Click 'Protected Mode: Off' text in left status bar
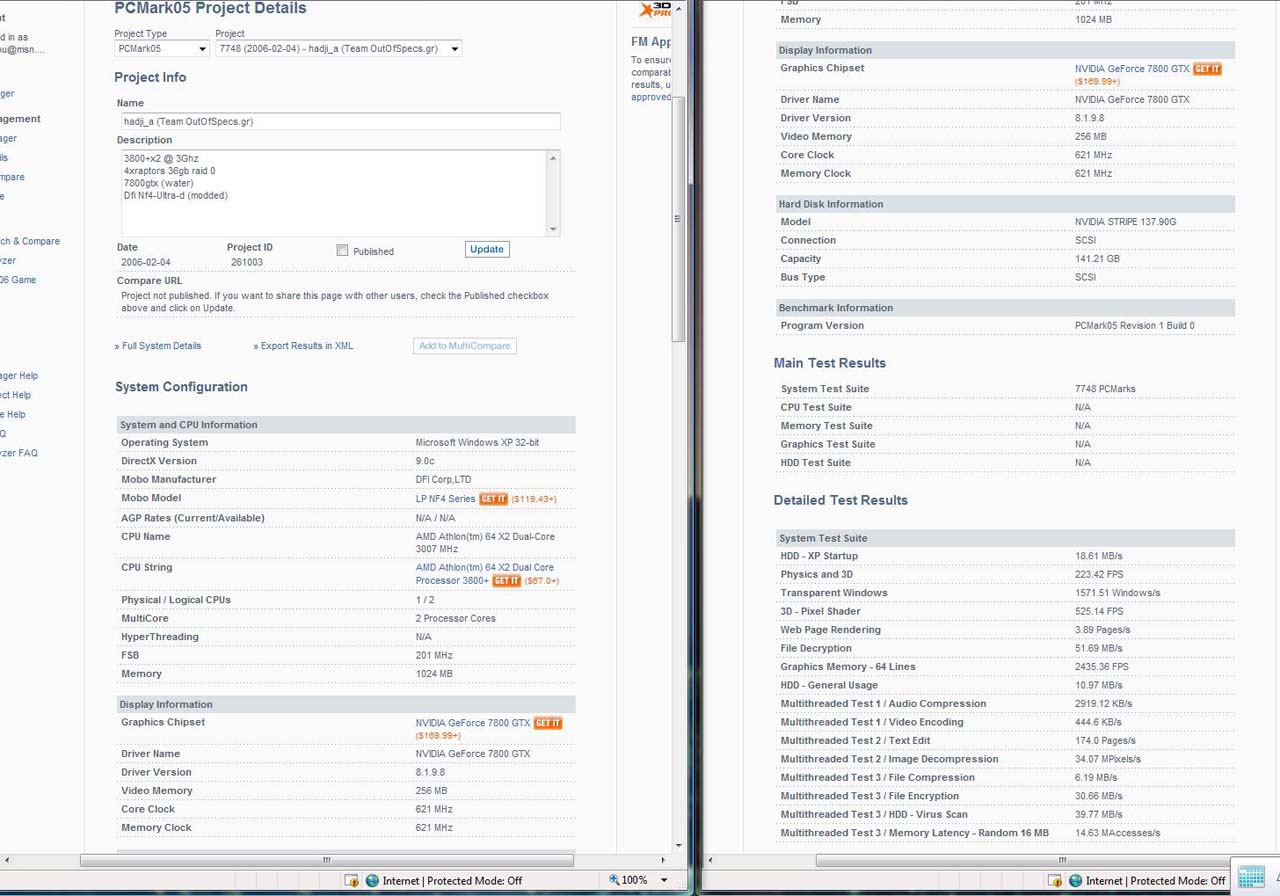Image resolution: width=1280 pixels, height=896 pixels. point(476,881)
